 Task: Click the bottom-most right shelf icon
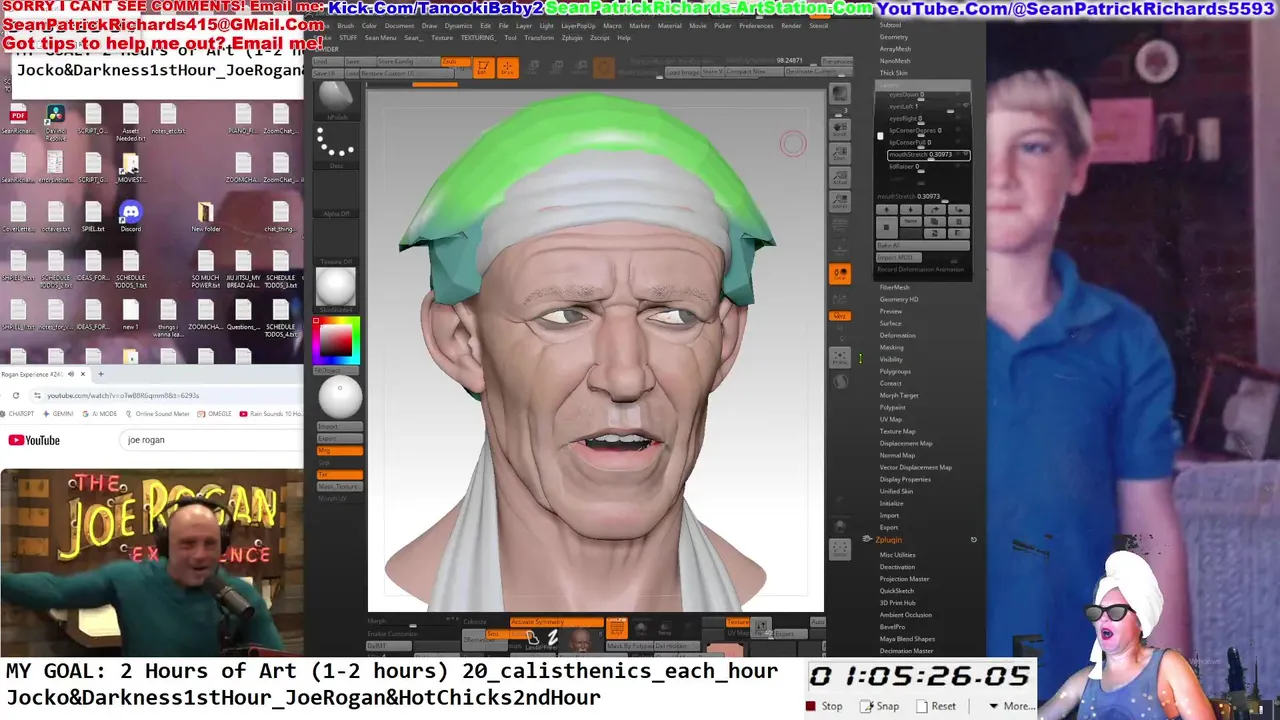point(840,549)
